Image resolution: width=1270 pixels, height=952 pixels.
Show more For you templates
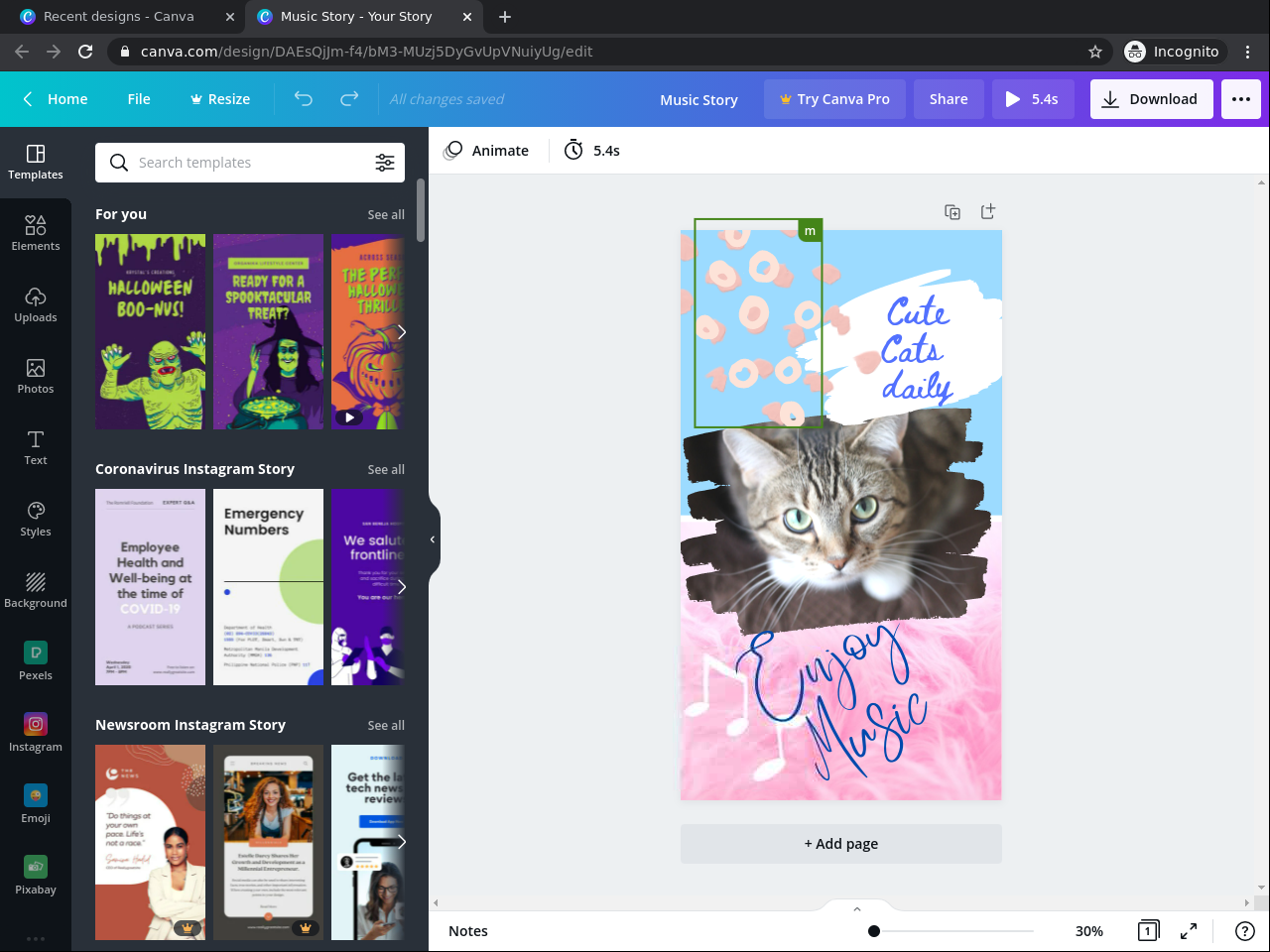pos(401,332)
